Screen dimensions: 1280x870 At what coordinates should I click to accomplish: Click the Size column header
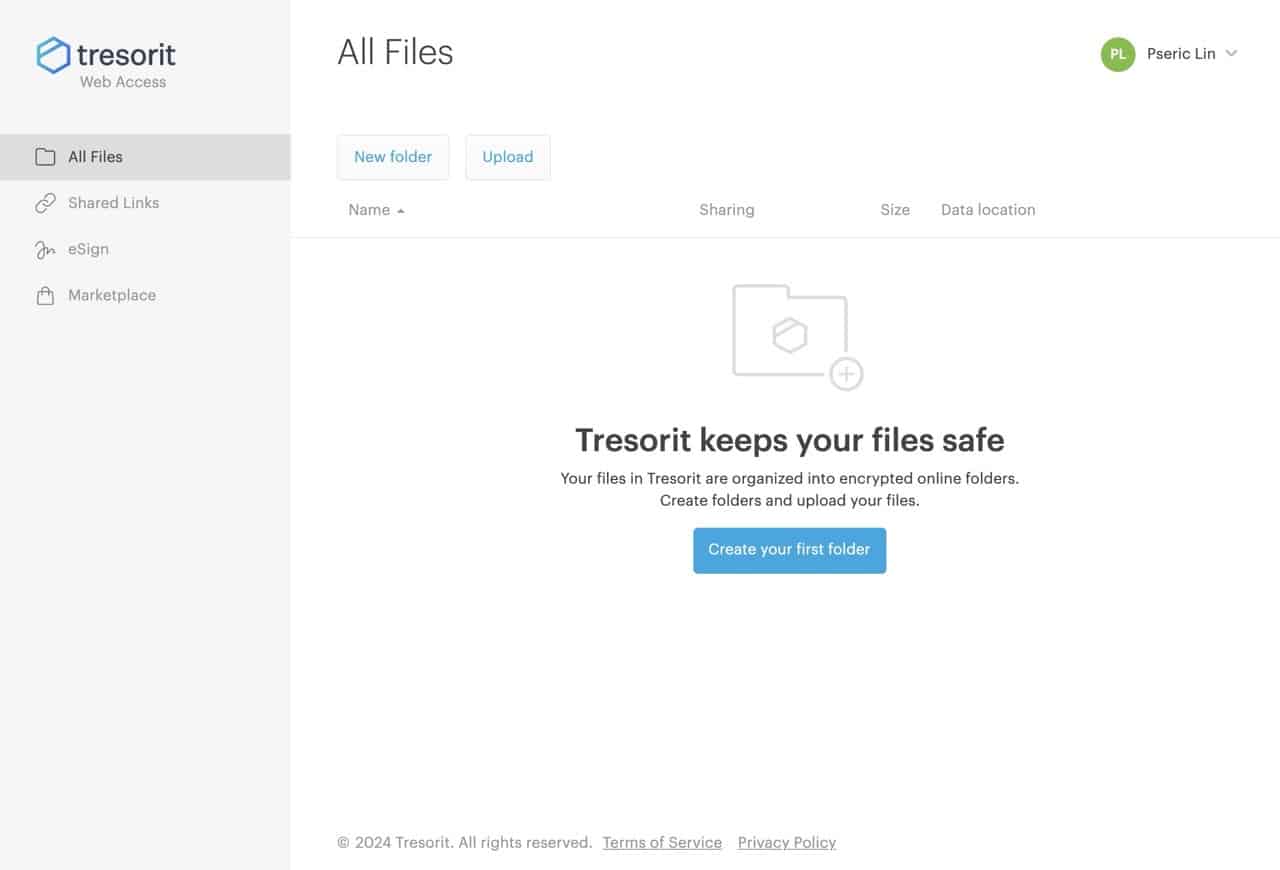(895, 210)
